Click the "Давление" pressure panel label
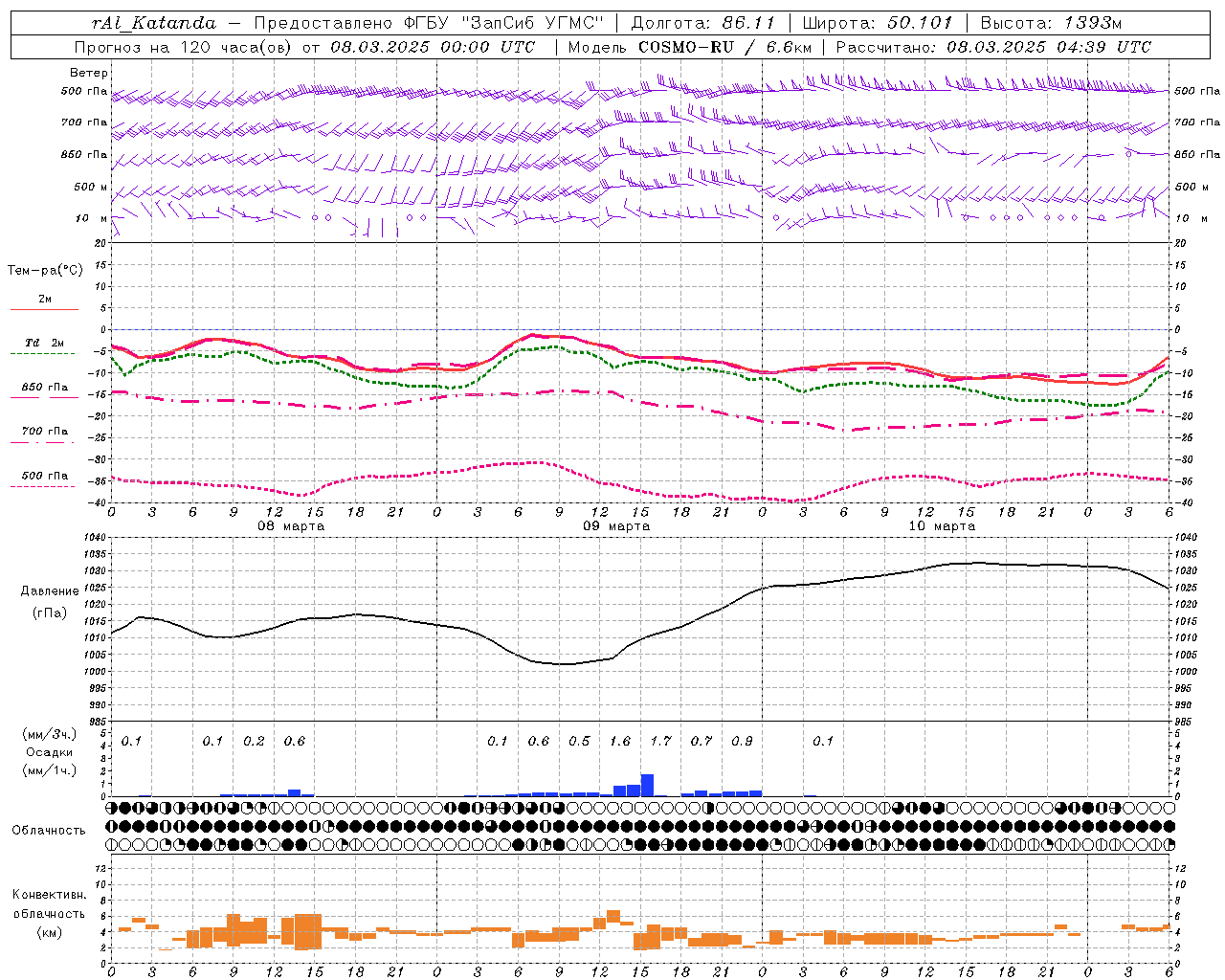Viewport: 1225px width, 980px height. coord(50,591)
